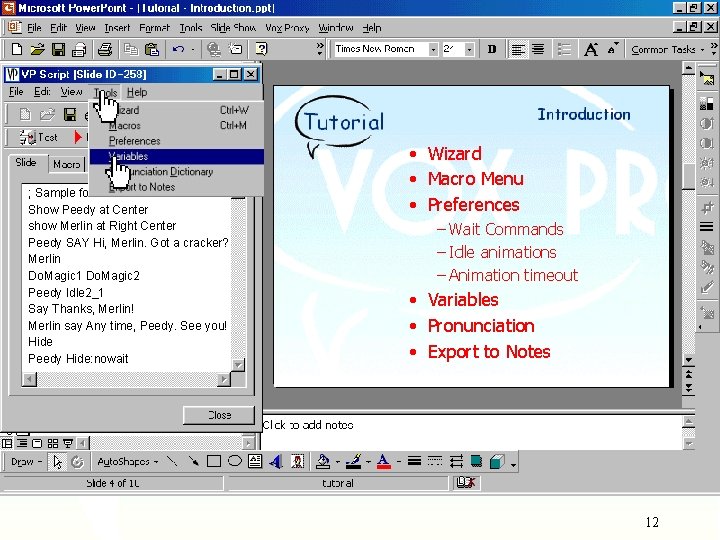Click Paste icon in PowerPoint toolbar

(152, 49)
